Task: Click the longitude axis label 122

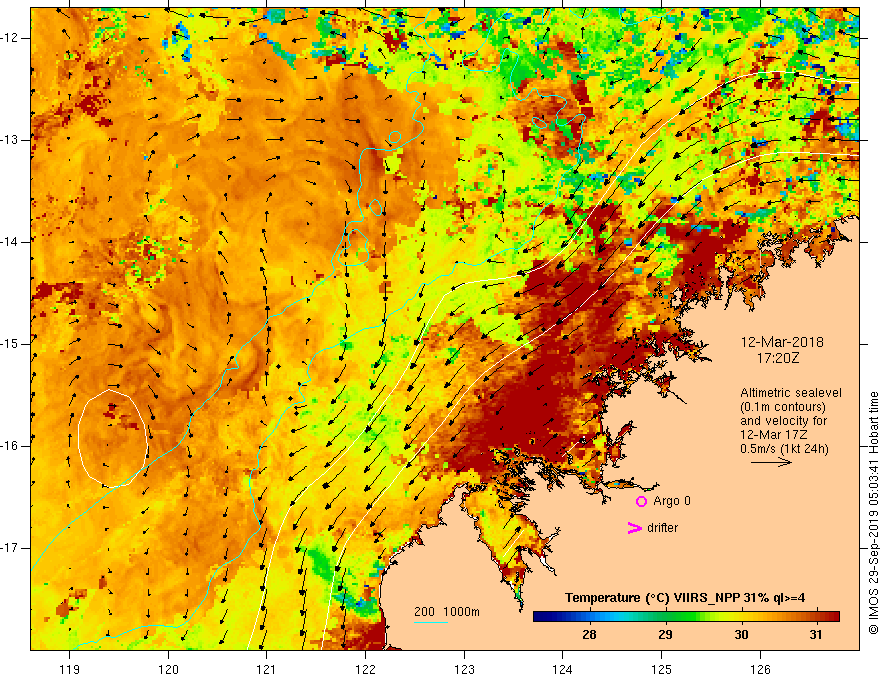Action: tap(365, 669)
